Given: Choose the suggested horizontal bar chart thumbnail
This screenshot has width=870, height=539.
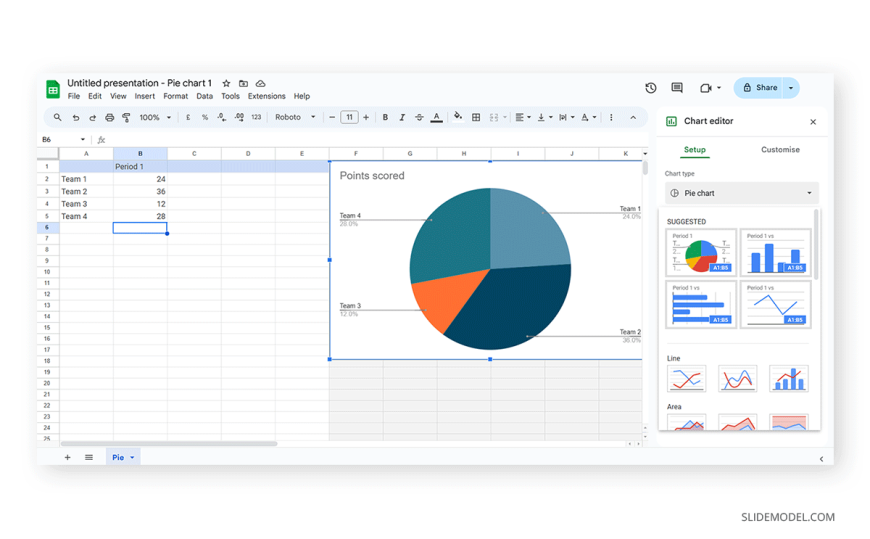Looking at the screenshot, I should tap(701, 304).
